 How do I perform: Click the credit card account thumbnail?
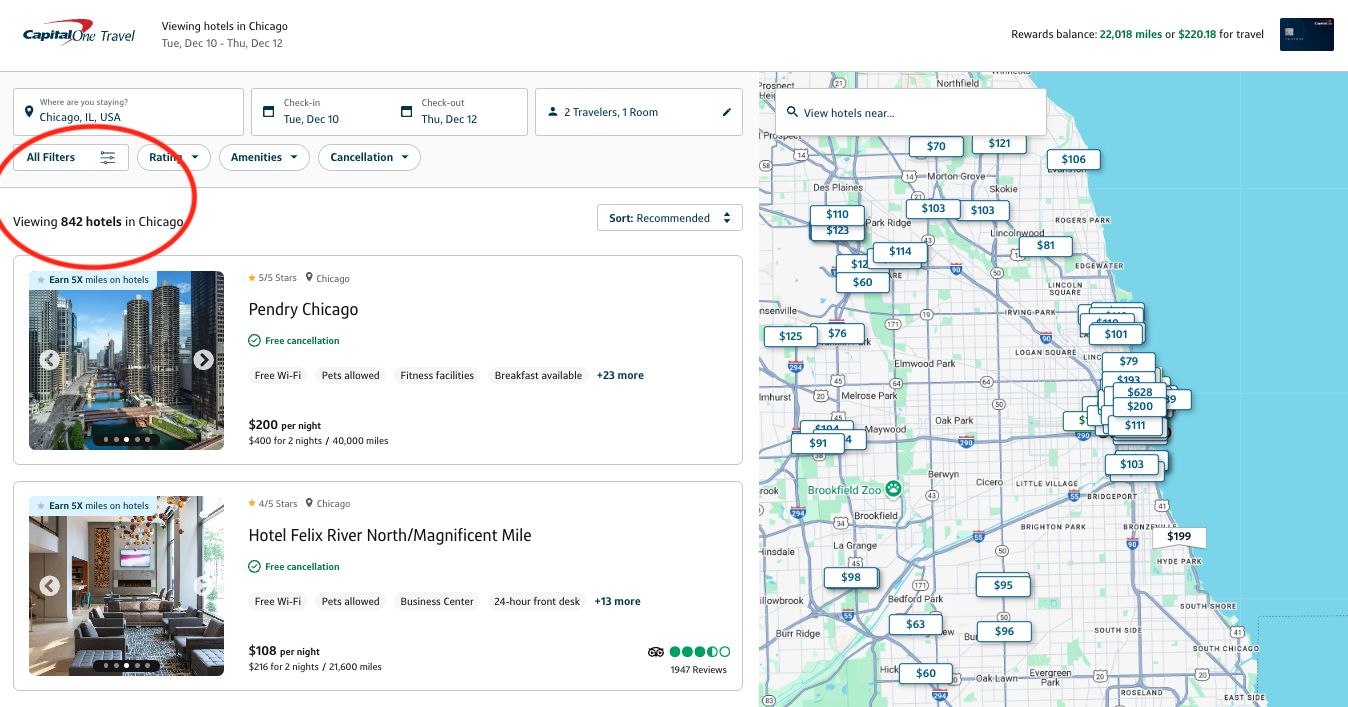pos(1306,34)
